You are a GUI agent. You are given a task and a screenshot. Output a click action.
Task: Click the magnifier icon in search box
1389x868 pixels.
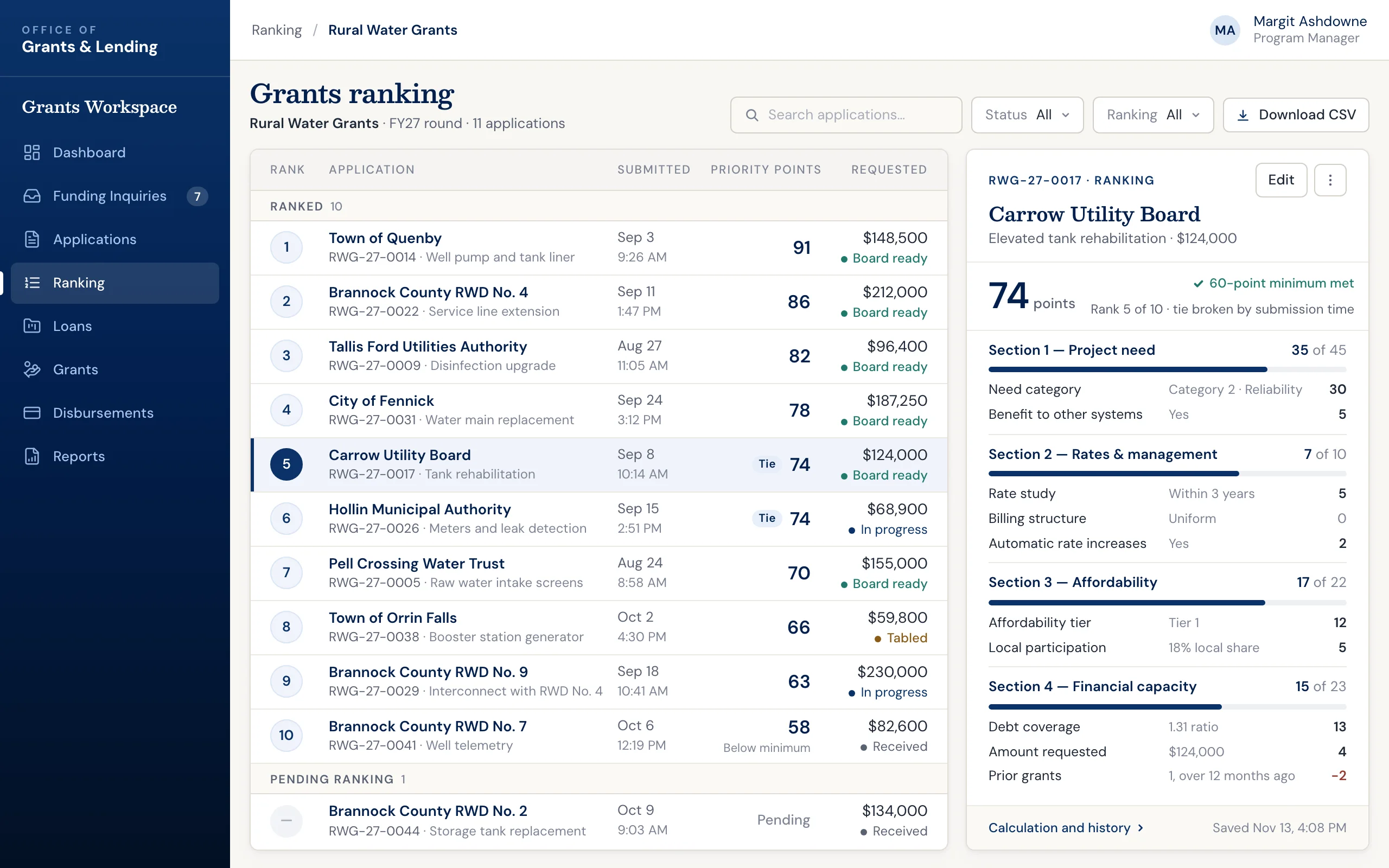(752, 115)
